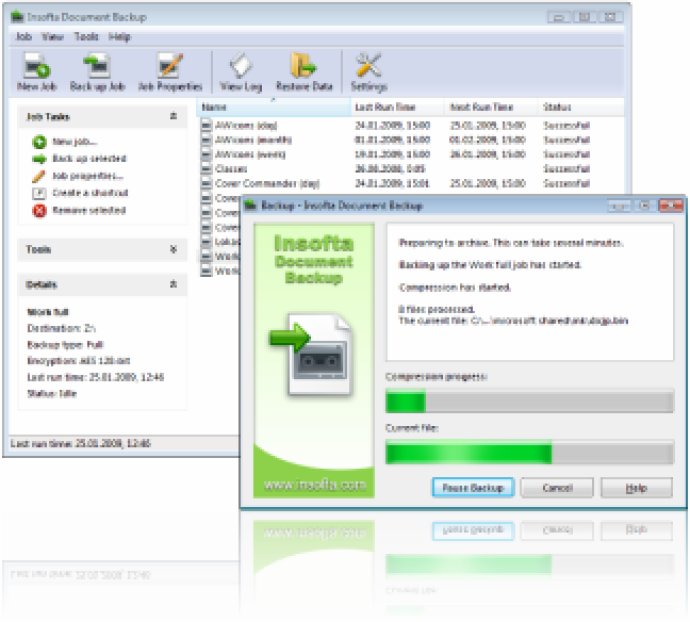Click the Back up selected link
Image resolution: width=690 pixels, height=622 pixels.
(89, 158)
